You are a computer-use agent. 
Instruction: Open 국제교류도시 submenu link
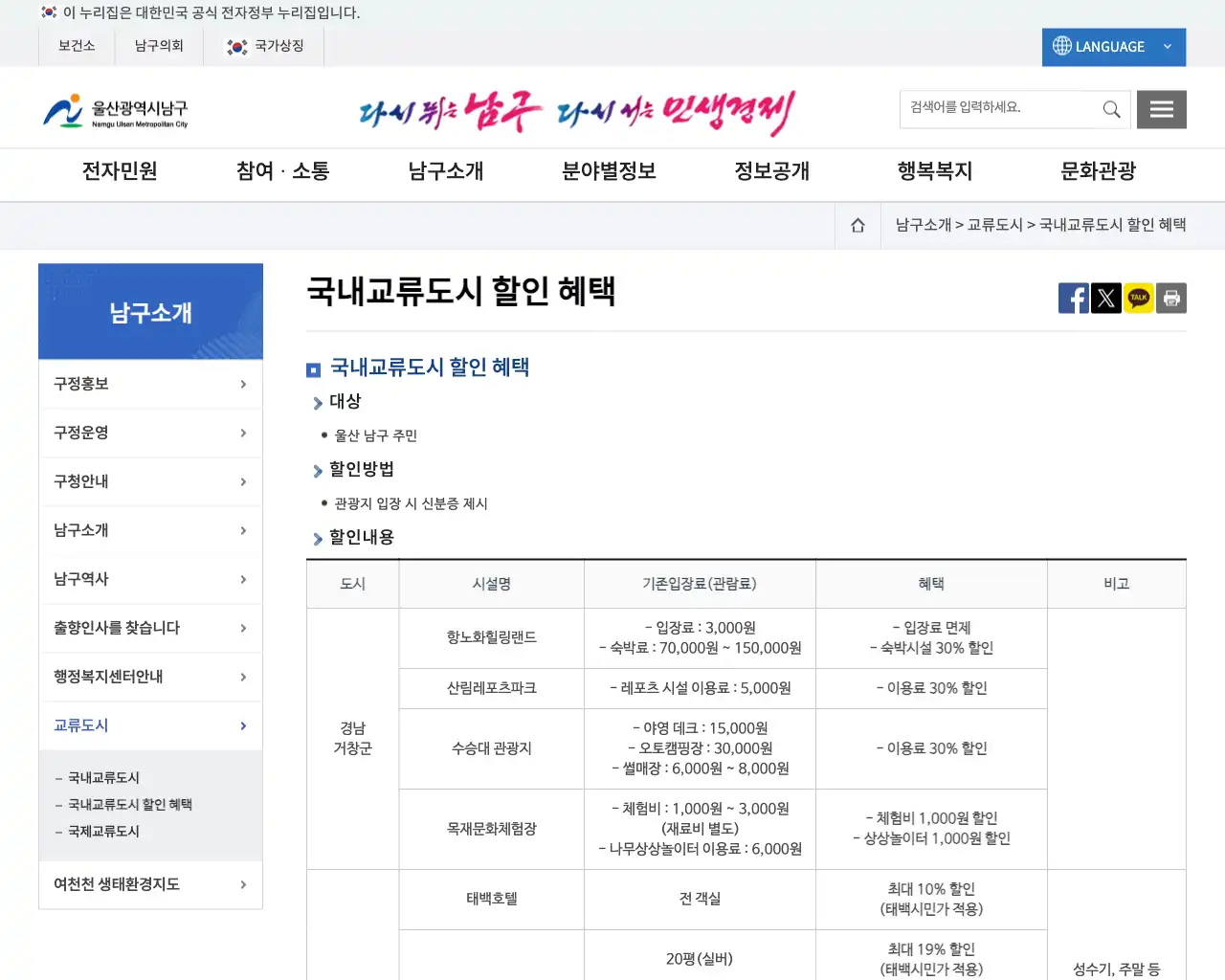coord(103,832)
